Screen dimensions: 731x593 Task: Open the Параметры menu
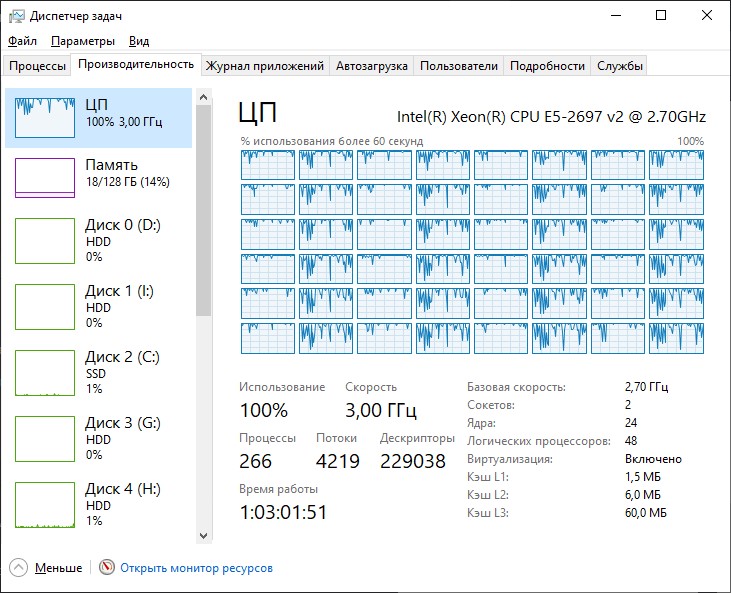(x=83, y=41)
